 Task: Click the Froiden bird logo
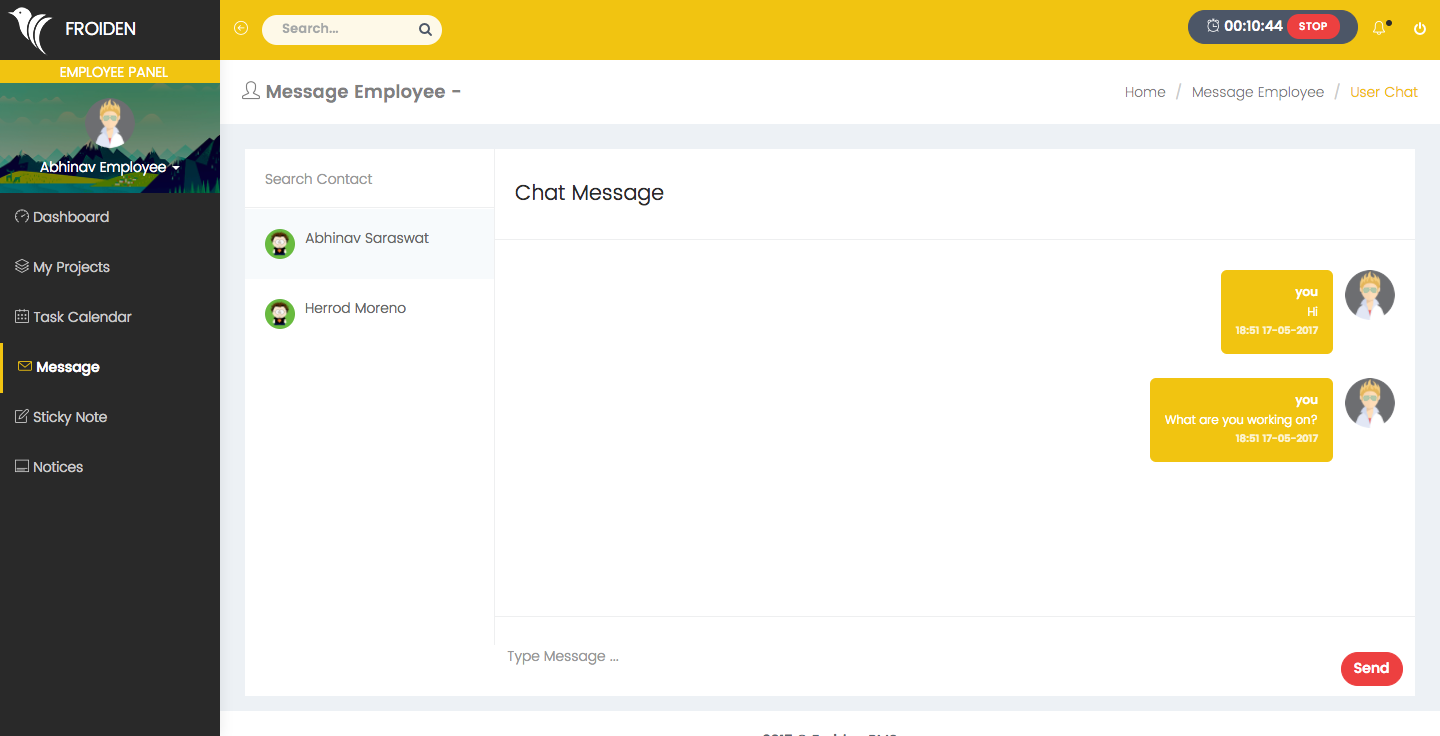[30, 30]
